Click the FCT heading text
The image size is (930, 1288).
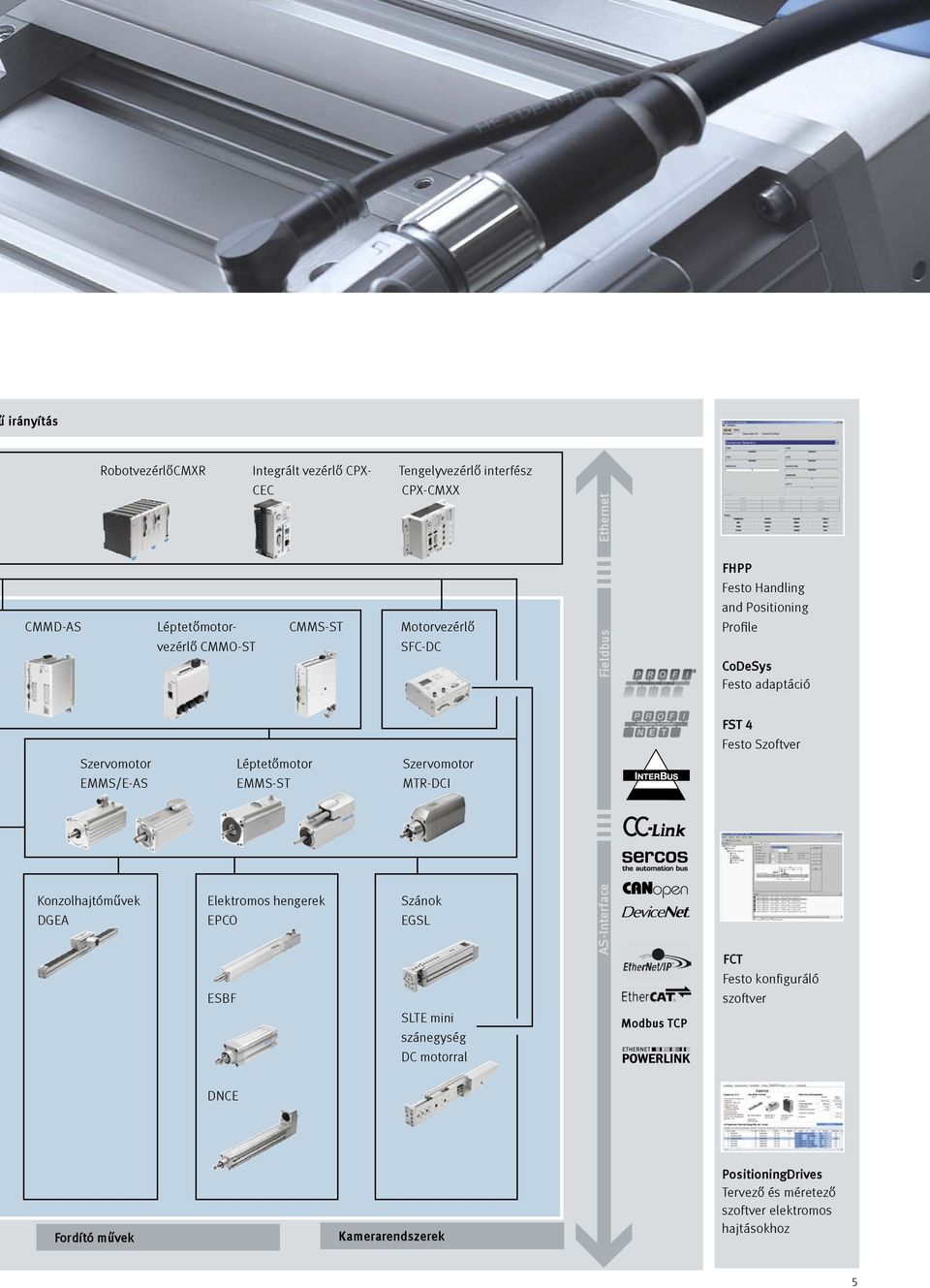pos(732,959)
